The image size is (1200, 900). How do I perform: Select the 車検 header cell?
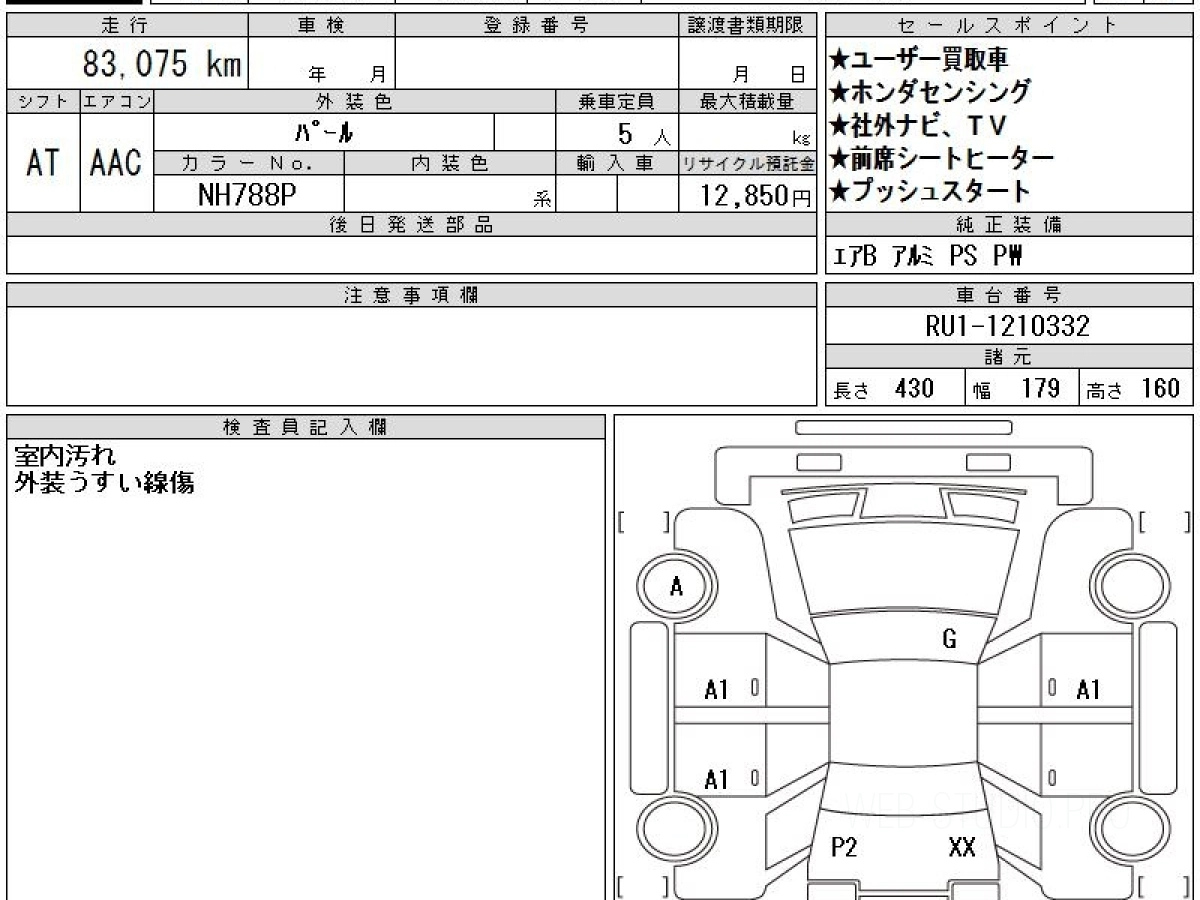(321, 26)
